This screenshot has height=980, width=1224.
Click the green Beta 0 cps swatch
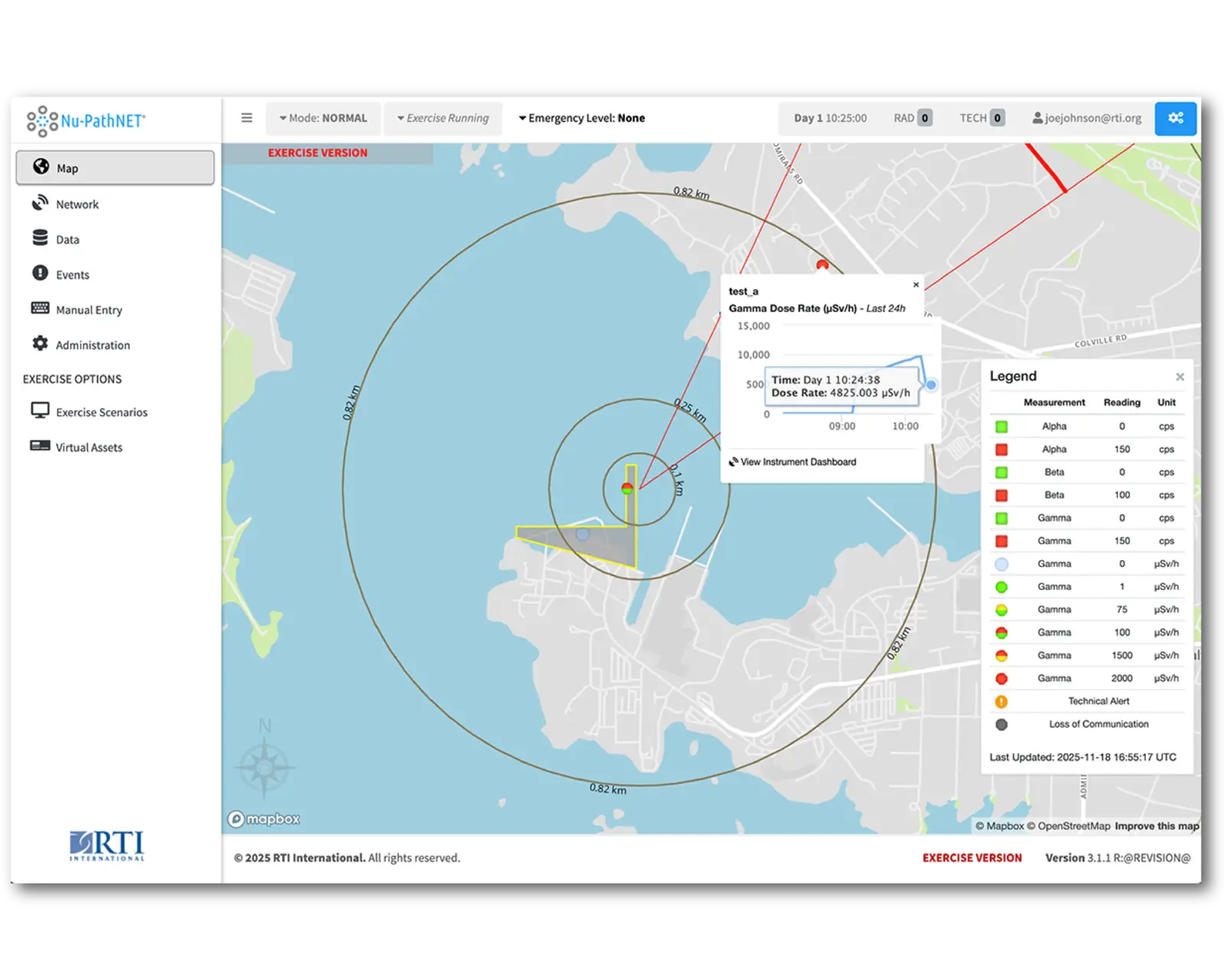1001,473
